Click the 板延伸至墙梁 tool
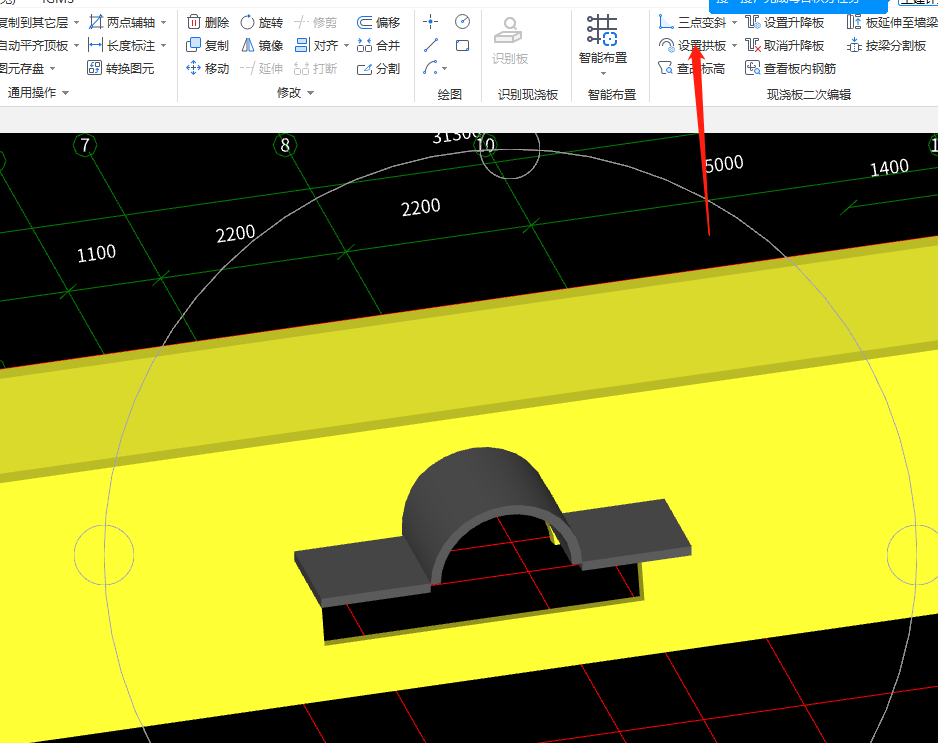The width and height of the screenshot is (938, 743). (892, 23)
